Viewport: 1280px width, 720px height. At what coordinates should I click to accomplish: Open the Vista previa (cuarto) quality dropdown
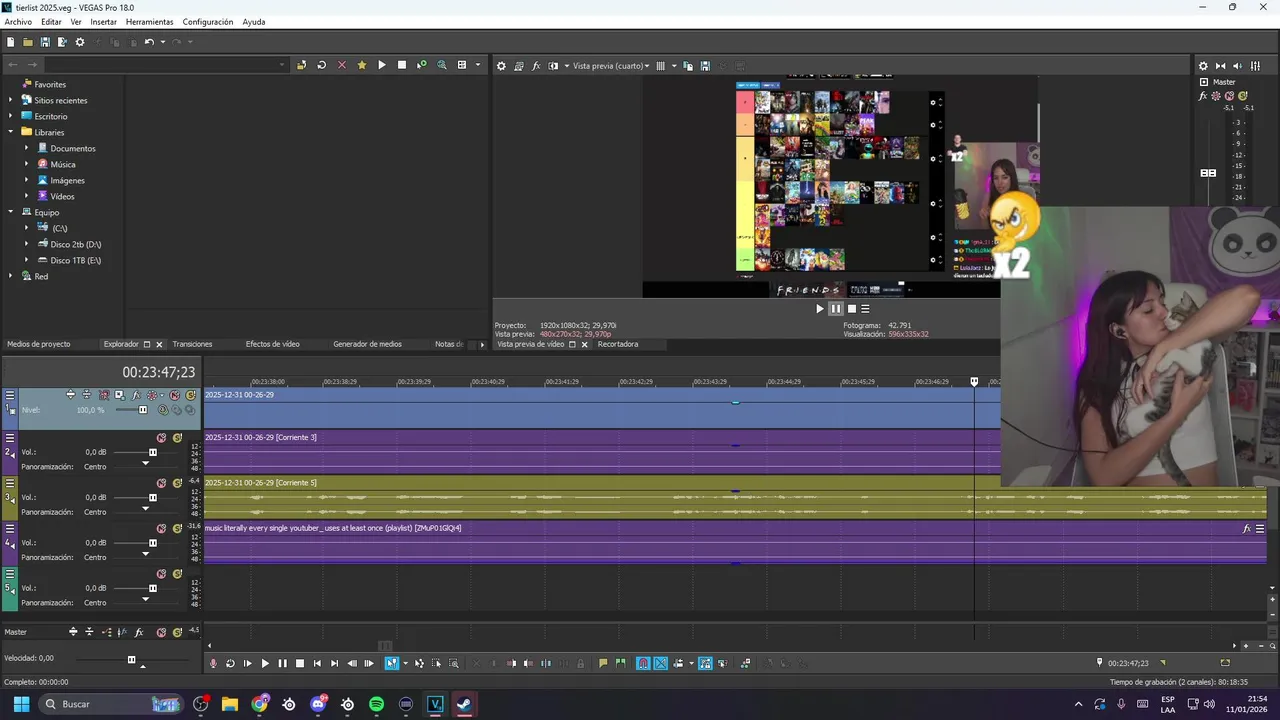click(611, 66)
